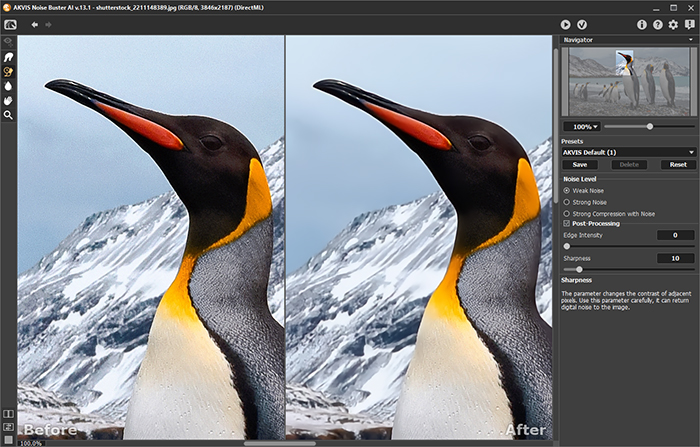Image resolution: width=700 pixels, height=447 pixels.
Task: Toggle the Post-Processing checkbox
Action: coord(568,224)
